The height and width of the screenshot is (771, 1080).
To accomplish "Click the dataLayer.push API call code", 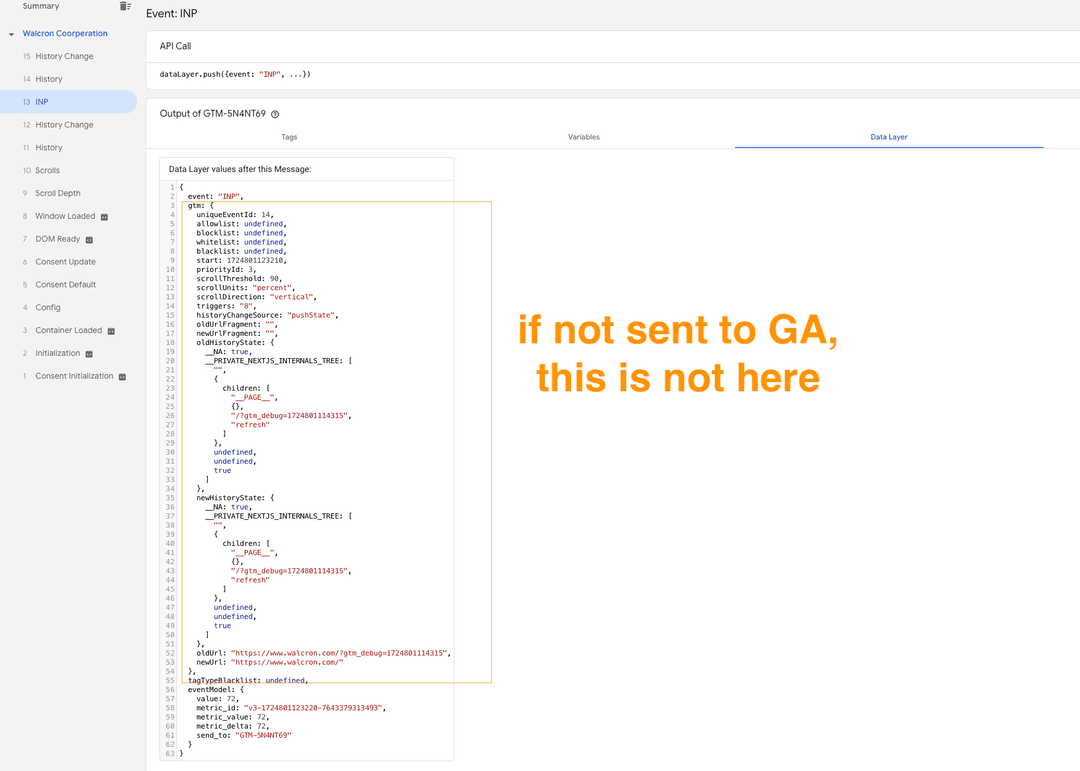I will tap(235, 75).
